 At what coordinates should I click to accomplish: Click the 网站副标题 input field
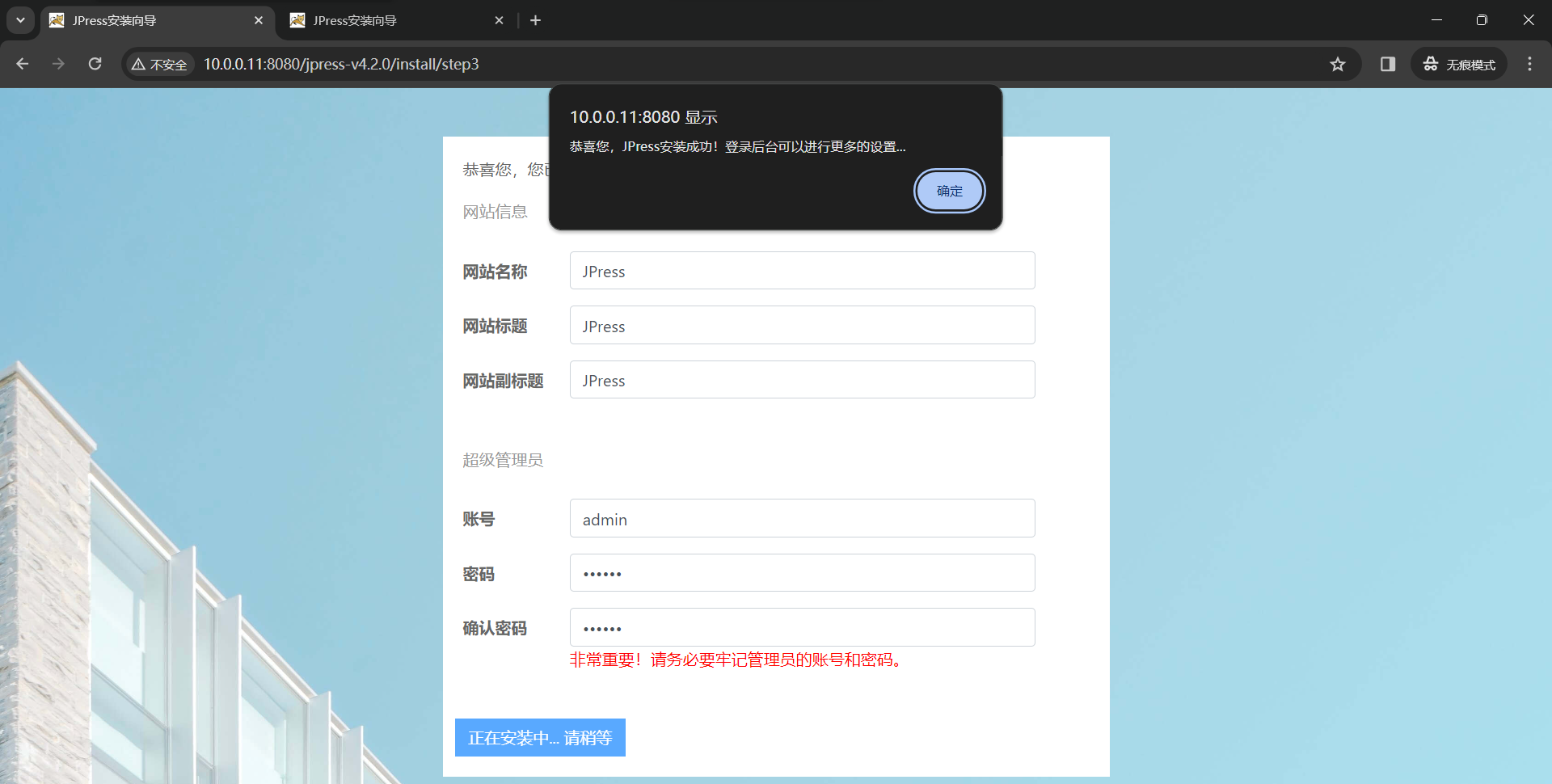[x=802, y=380]
